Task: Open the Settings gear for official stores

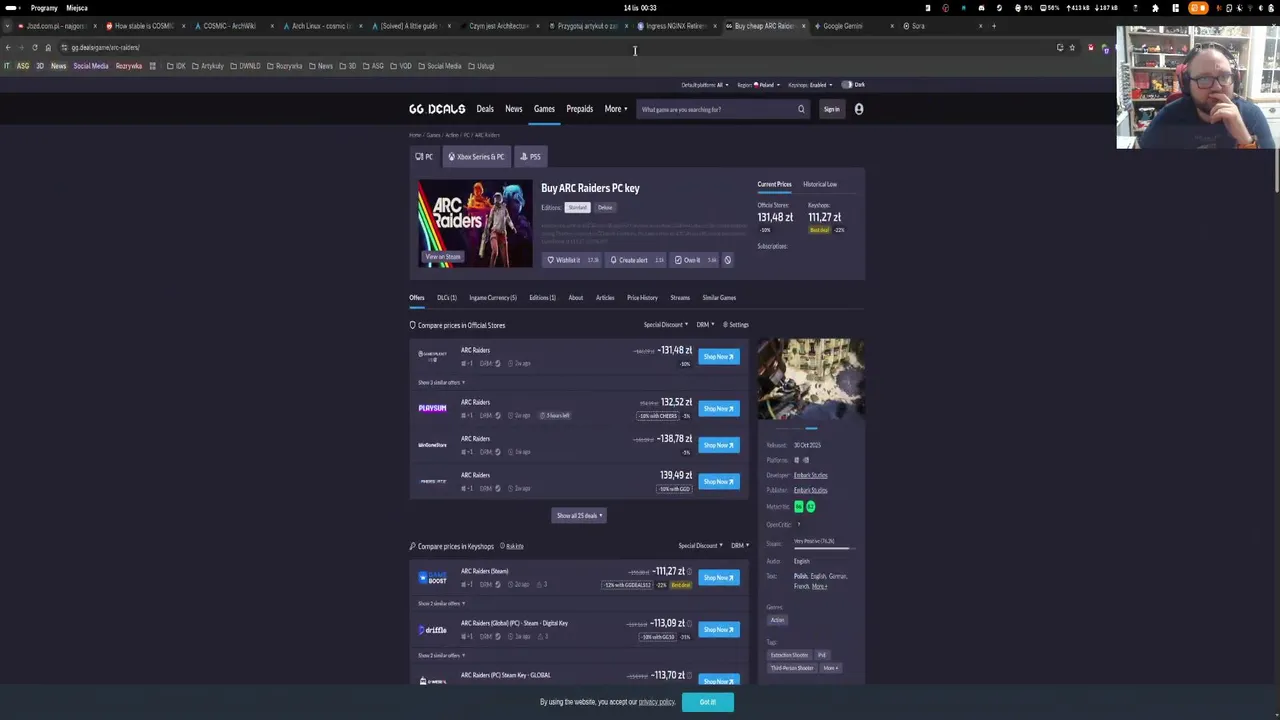Action: pos(735,325)
